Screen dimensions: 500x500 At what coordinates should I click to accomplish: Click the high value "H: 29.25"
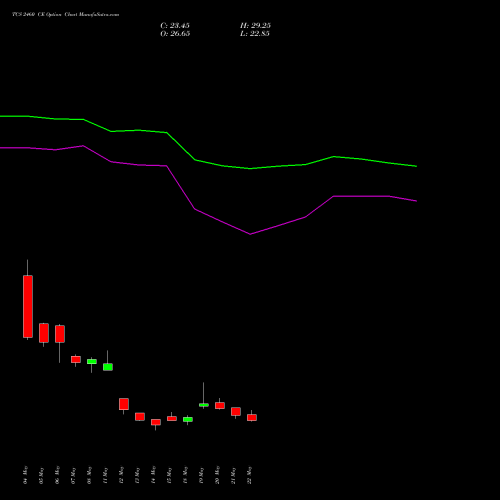255,26
